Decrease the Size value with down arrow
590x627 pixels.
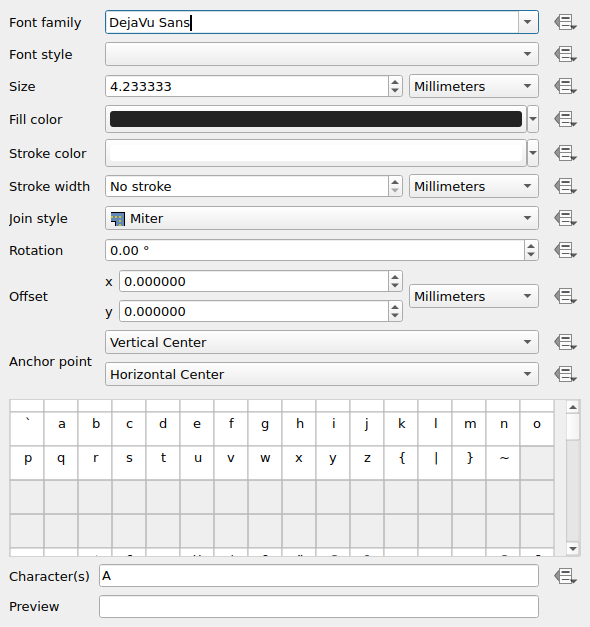(395, 91)
